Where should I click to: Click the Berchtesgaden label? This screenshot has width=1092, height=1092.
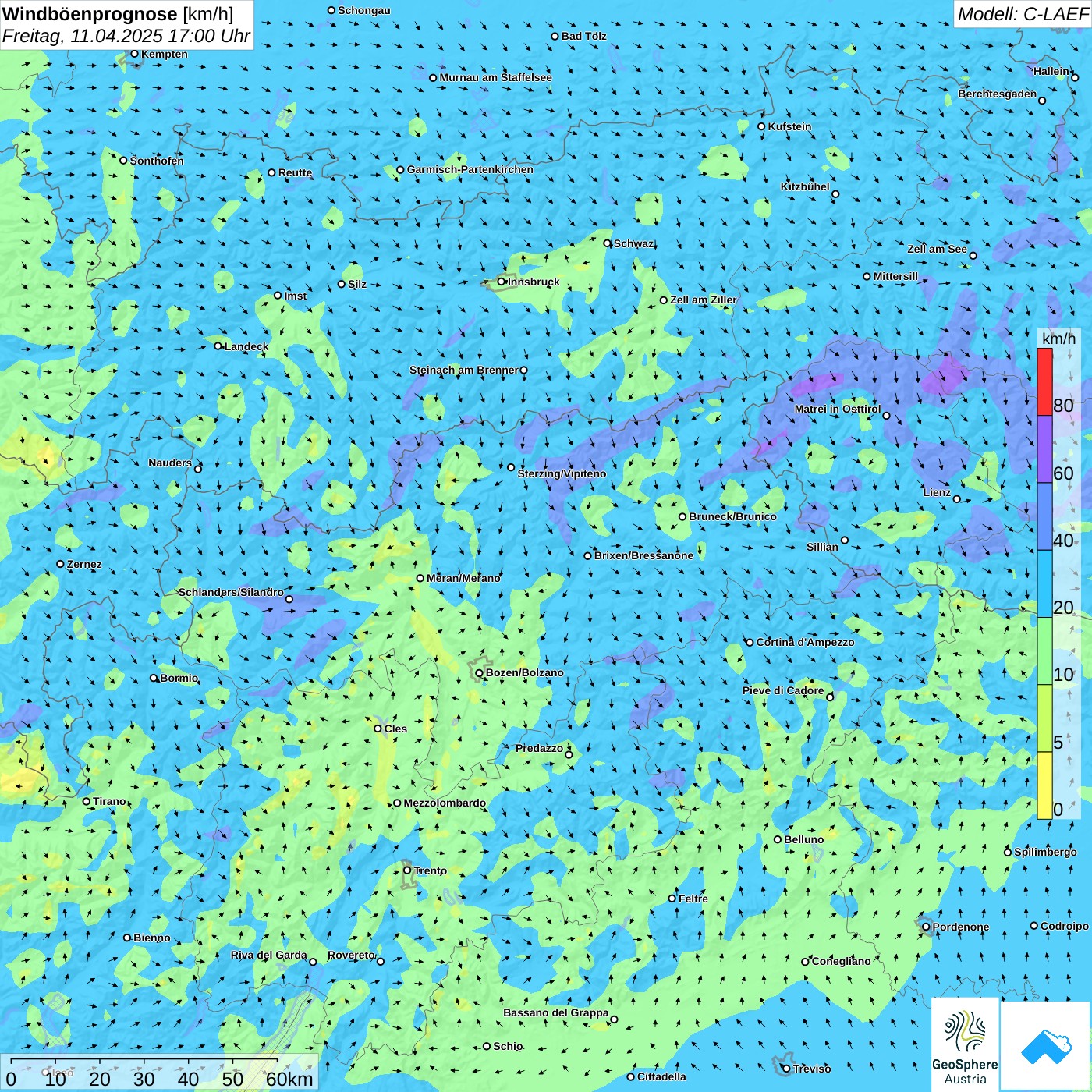click(998, 94)
